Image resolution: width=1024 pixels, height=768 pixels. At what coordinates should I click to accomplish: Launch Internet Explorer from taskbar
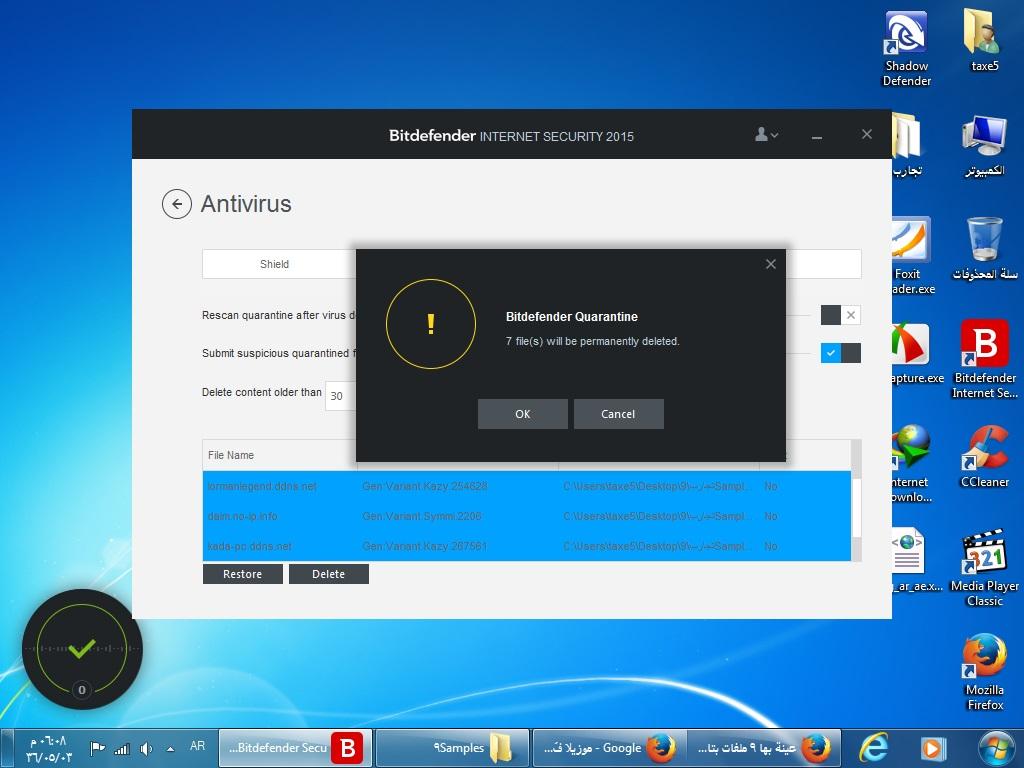873,748
